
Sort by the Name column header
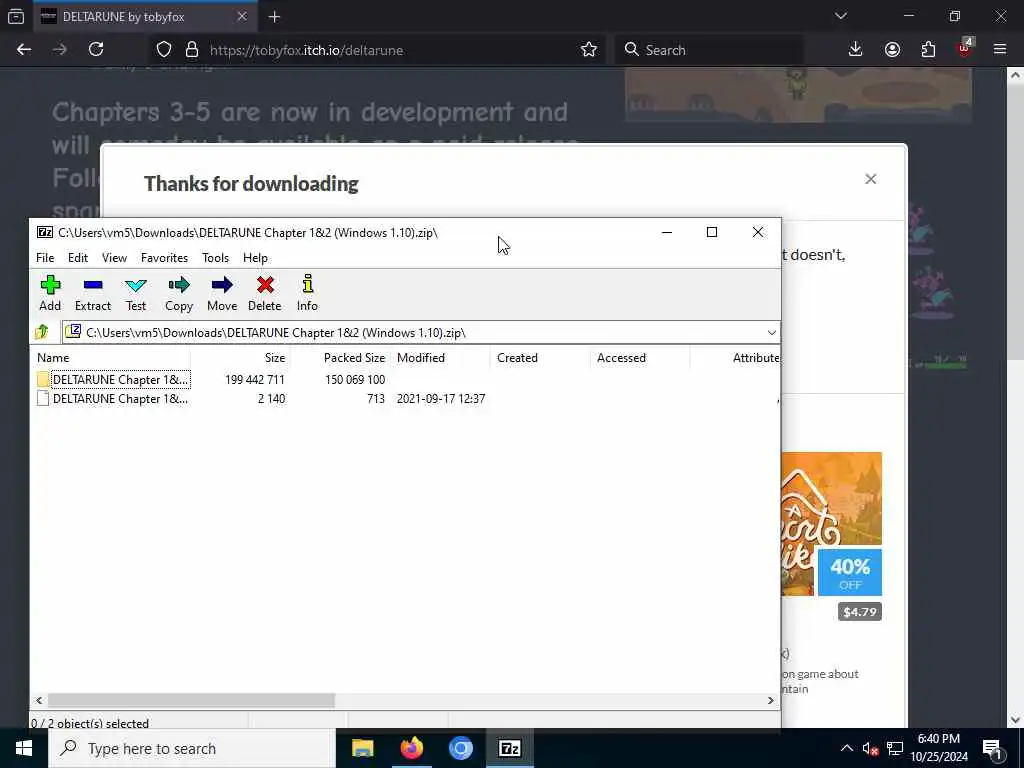tap(110, 358)
